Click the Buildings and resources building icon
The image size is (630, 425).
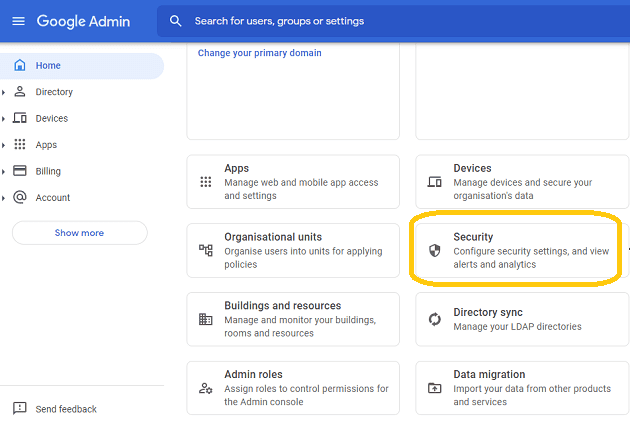206,319
